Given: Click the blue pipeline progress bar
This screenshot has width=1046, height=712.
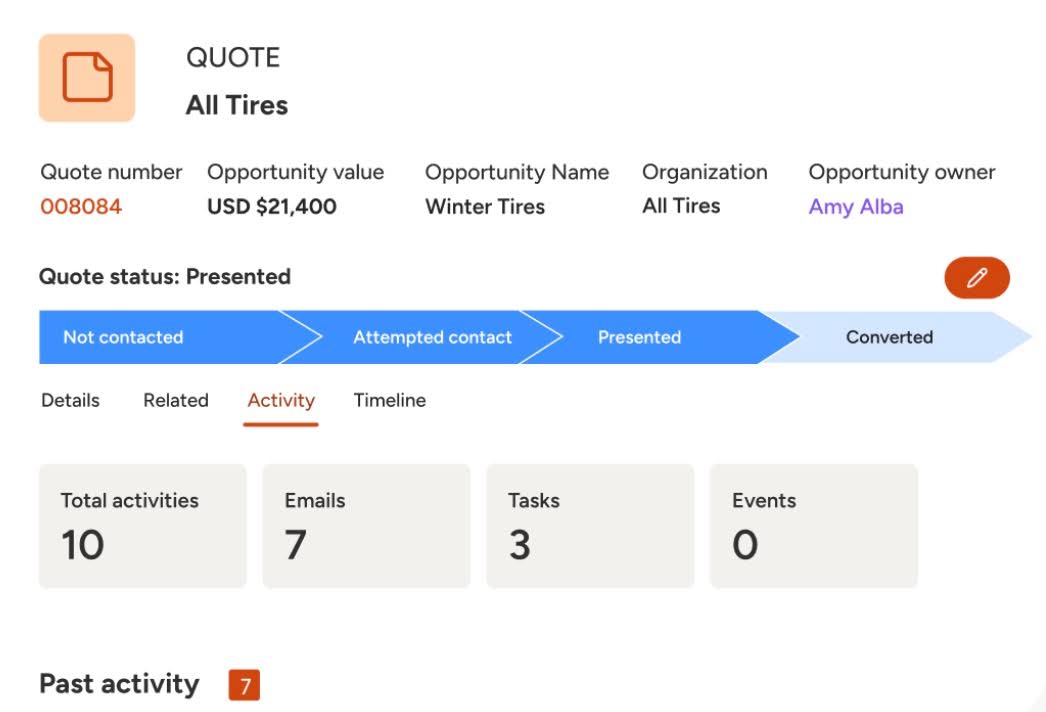Looking at the screenshot, I should pos(400,337).
